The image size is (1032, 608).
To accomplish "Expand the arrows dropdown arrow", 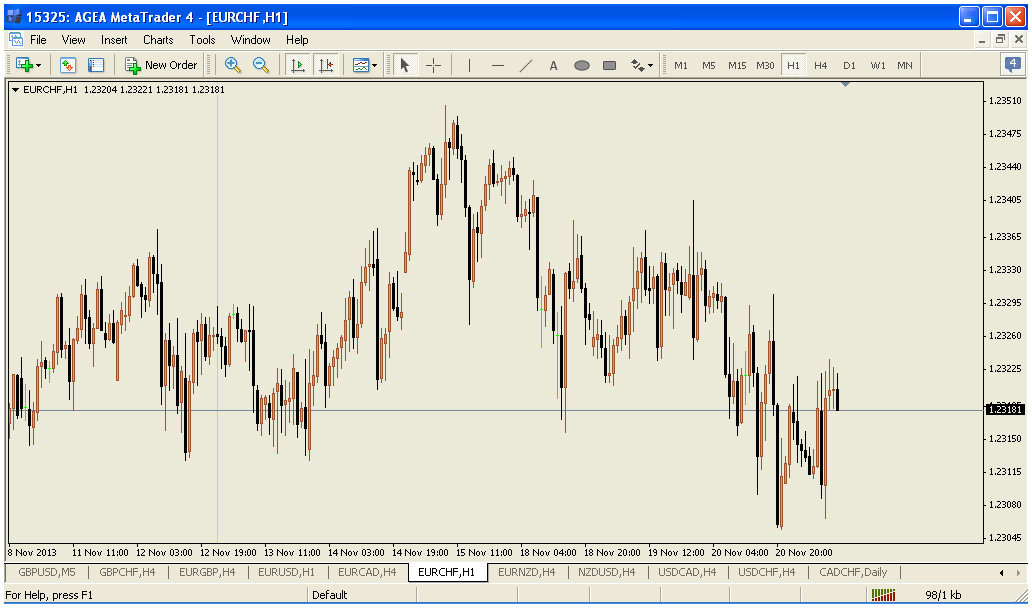I will 650,66.
